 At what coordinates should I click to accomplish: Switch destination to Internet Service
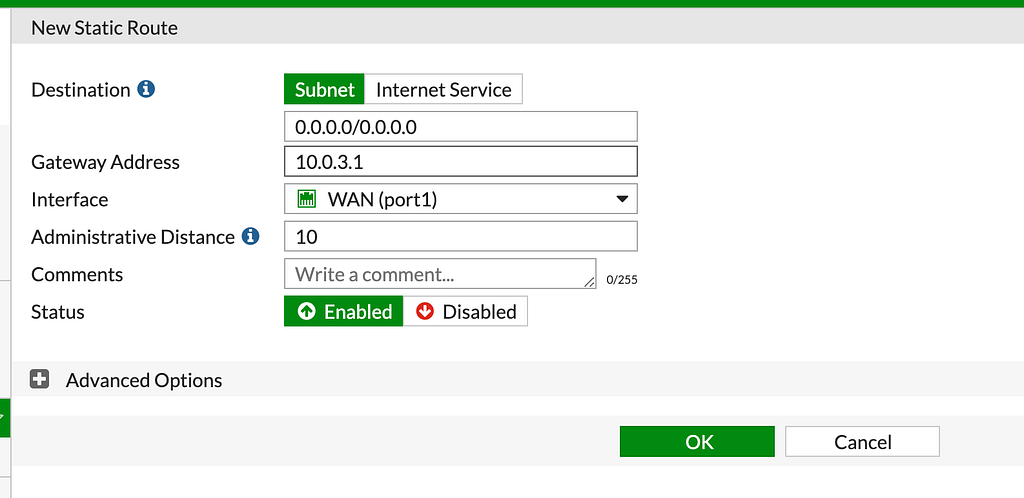443,89
